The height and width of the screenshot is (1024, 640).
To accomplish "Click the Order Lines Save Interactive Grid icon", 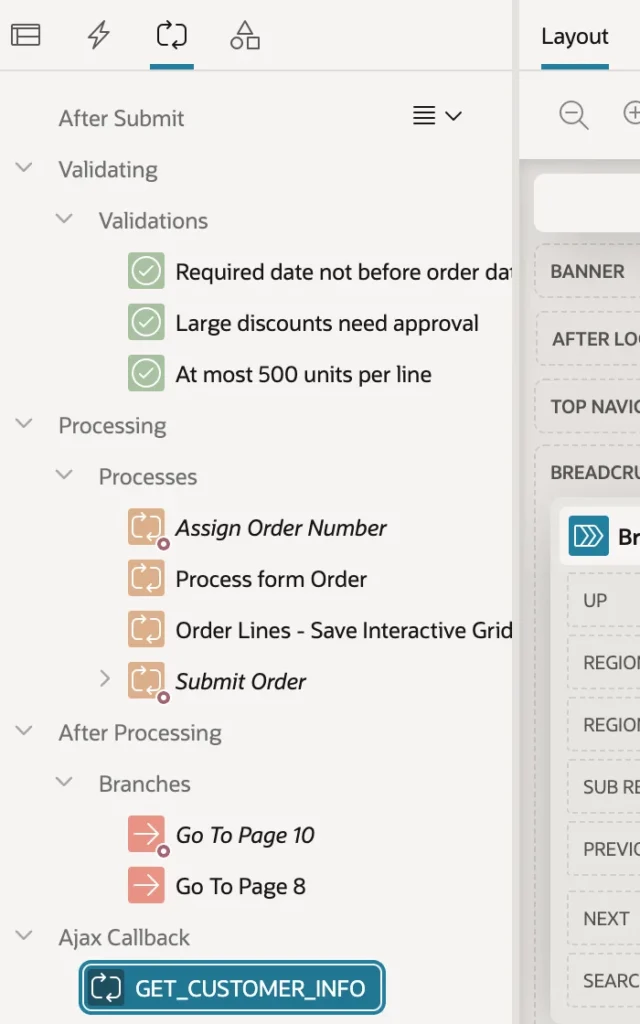I will click(146, 630).
